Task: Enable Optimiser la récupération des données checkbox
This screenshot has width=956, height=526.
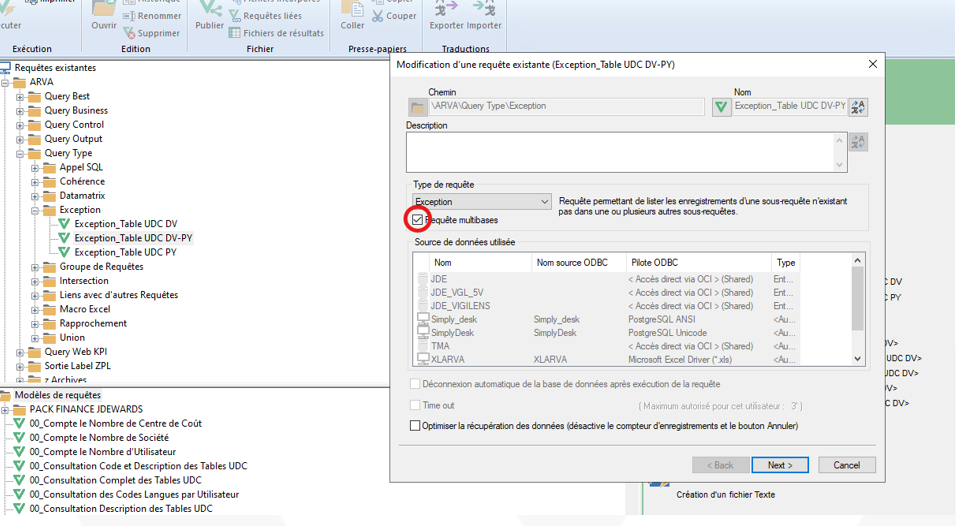Action: click(416, 426)
